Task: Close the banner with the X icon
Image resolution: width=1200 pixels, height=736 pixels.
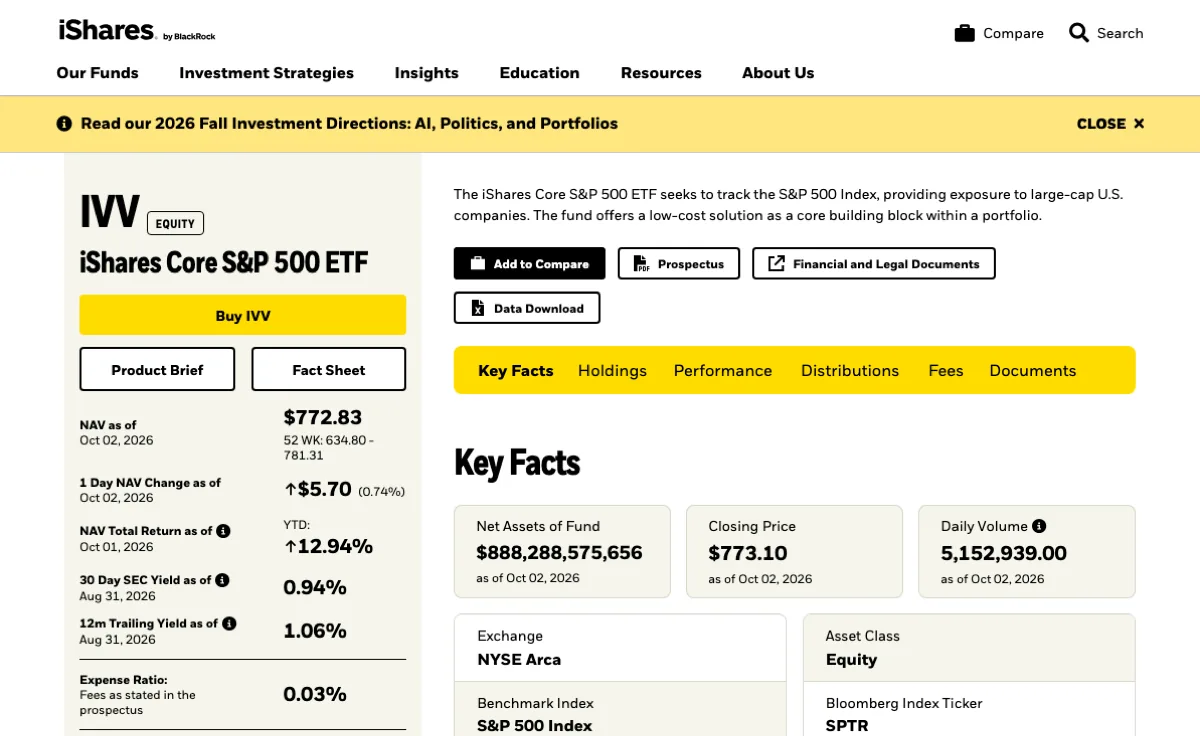Action: tap(1138, 124)
